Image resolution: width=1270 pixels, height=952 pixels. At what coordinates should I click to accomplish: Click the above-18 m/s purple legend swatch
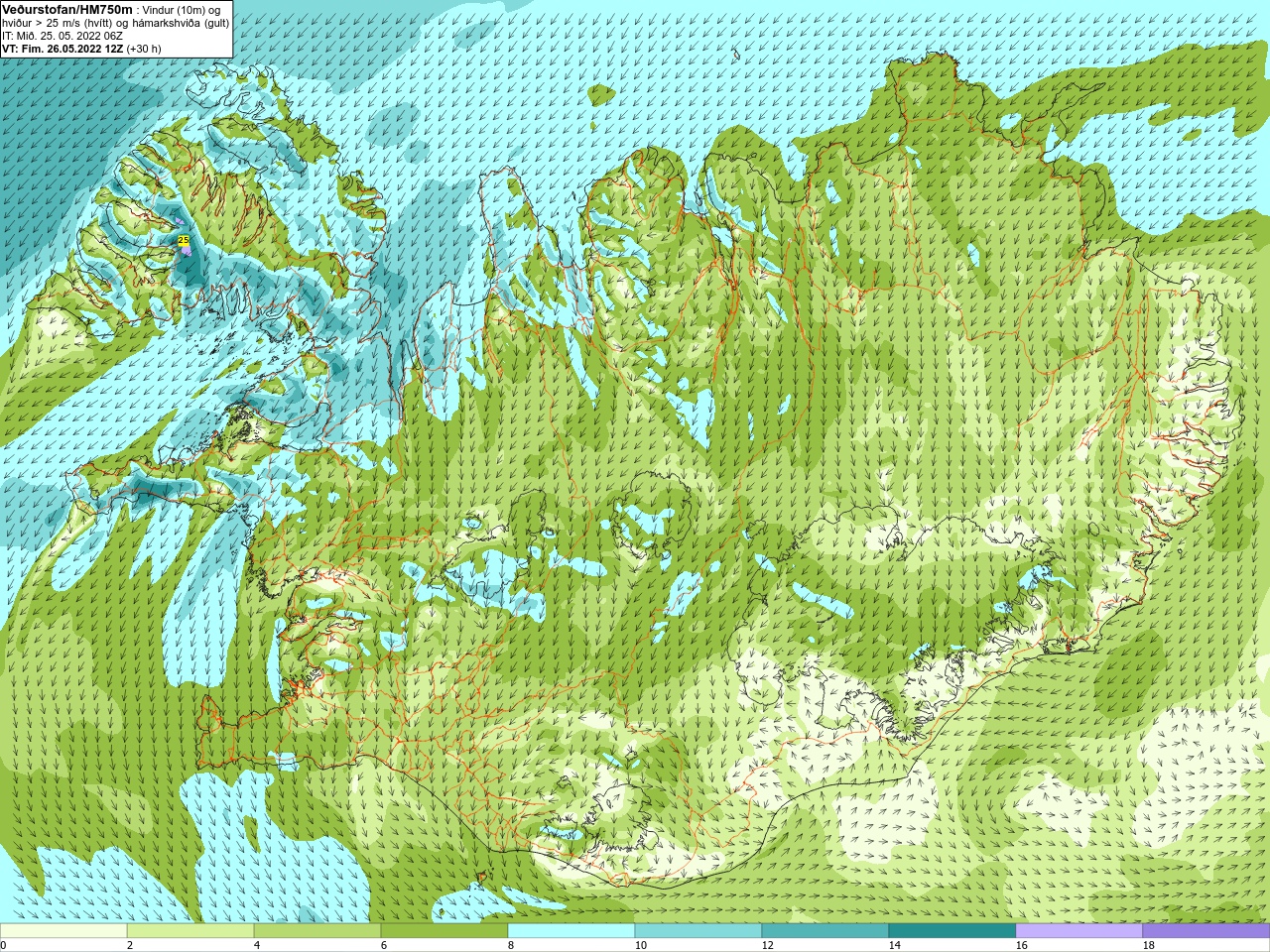point(1206,931)
